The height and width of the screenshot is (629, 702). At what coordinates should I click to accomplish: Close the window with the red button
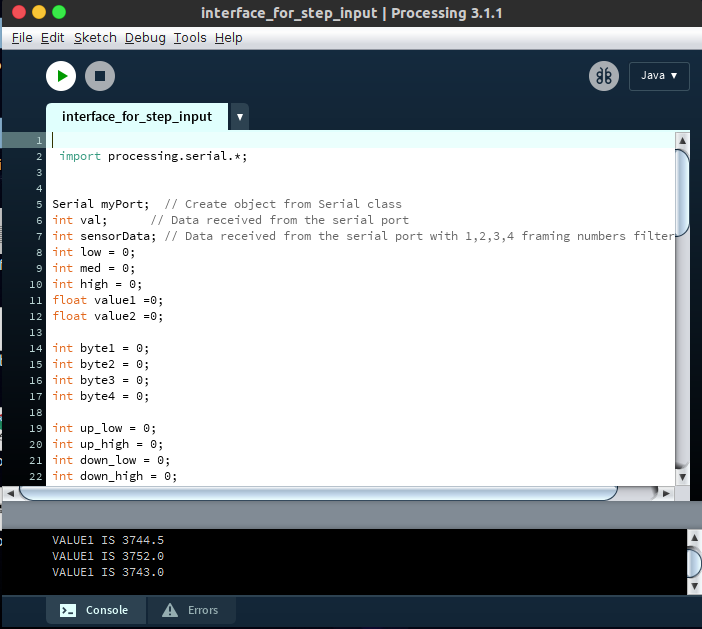click(x=19, y=13)
